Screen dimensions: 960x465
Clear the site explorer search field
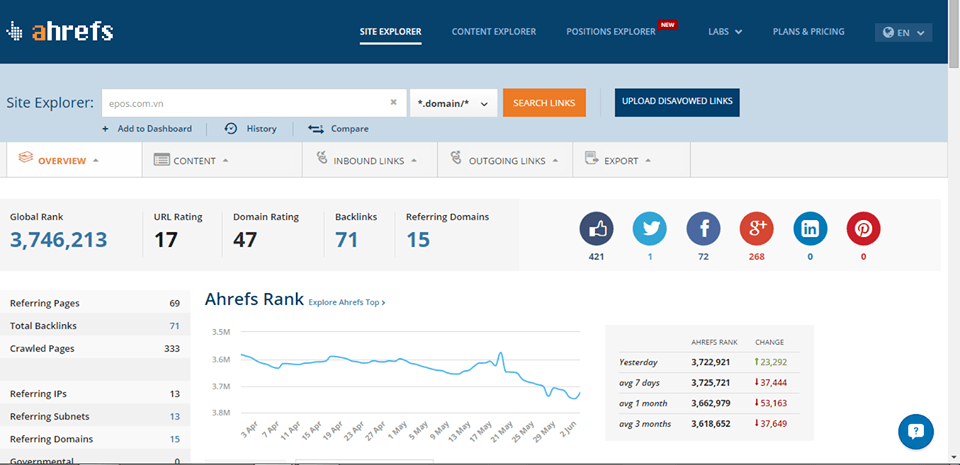[394, 102]
